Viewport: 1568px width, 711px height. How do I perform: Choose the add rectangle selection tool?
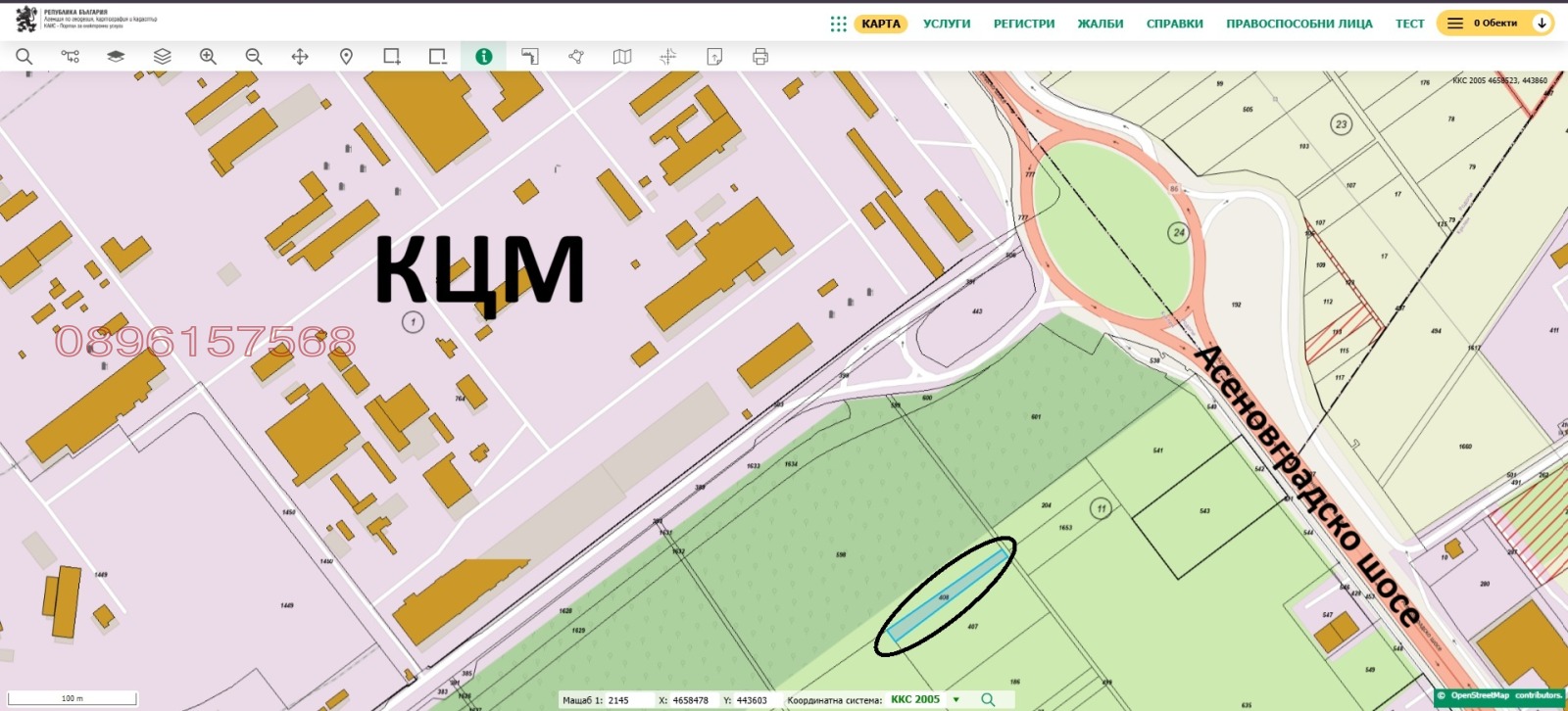coord(392,57)
